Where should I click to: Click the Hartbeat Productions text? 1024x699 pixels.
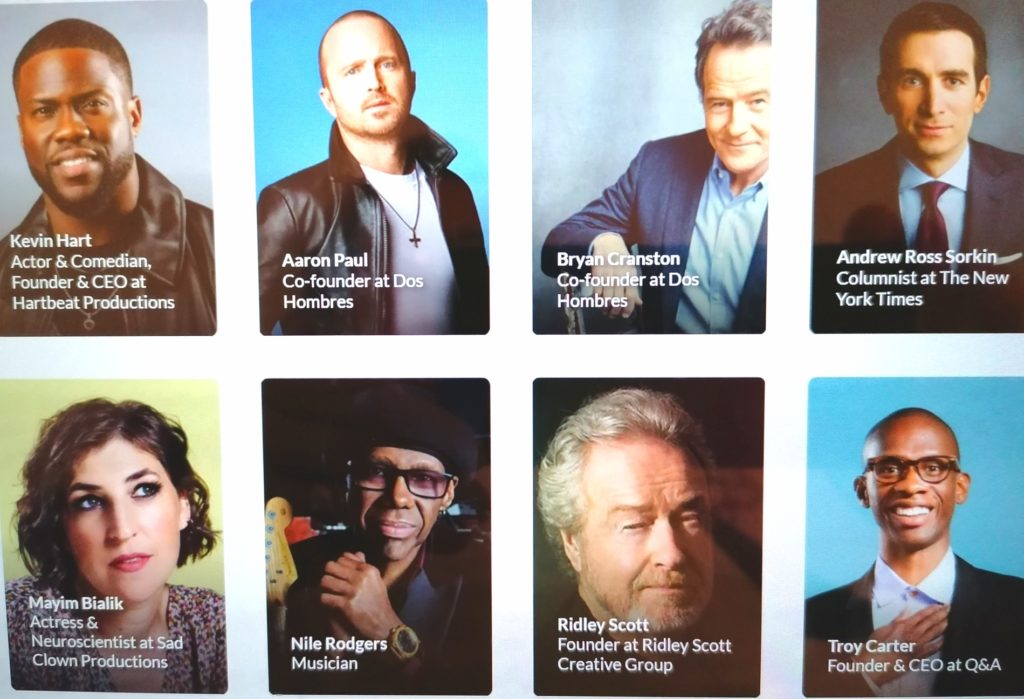[93, 302]
